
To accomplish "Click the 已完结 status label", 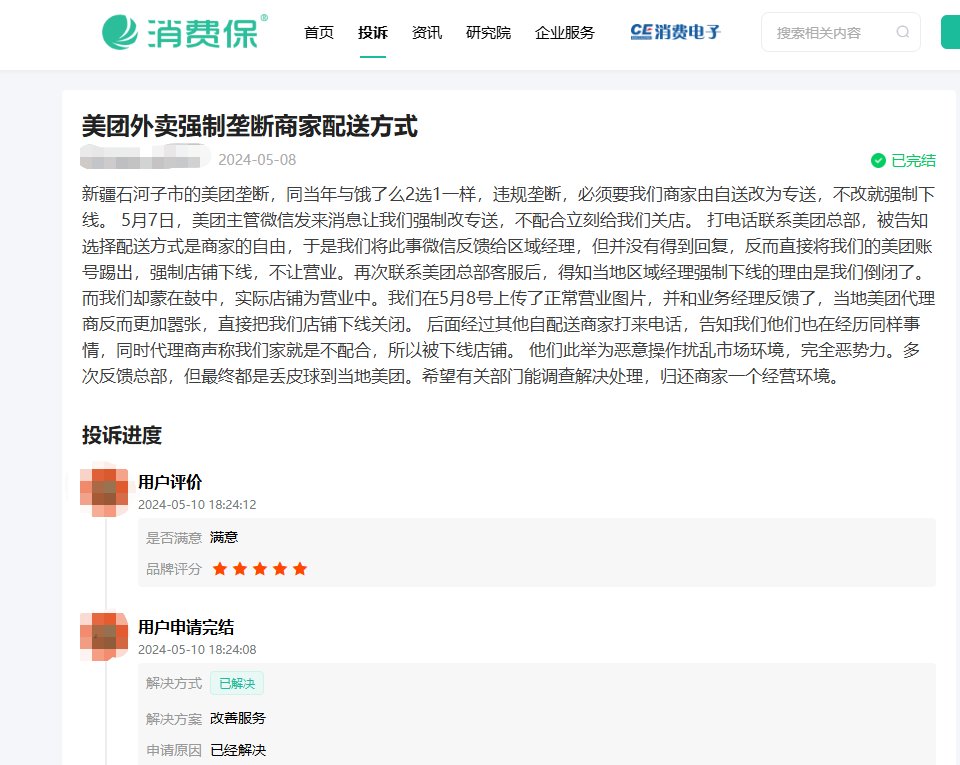I will click(913, 160).
